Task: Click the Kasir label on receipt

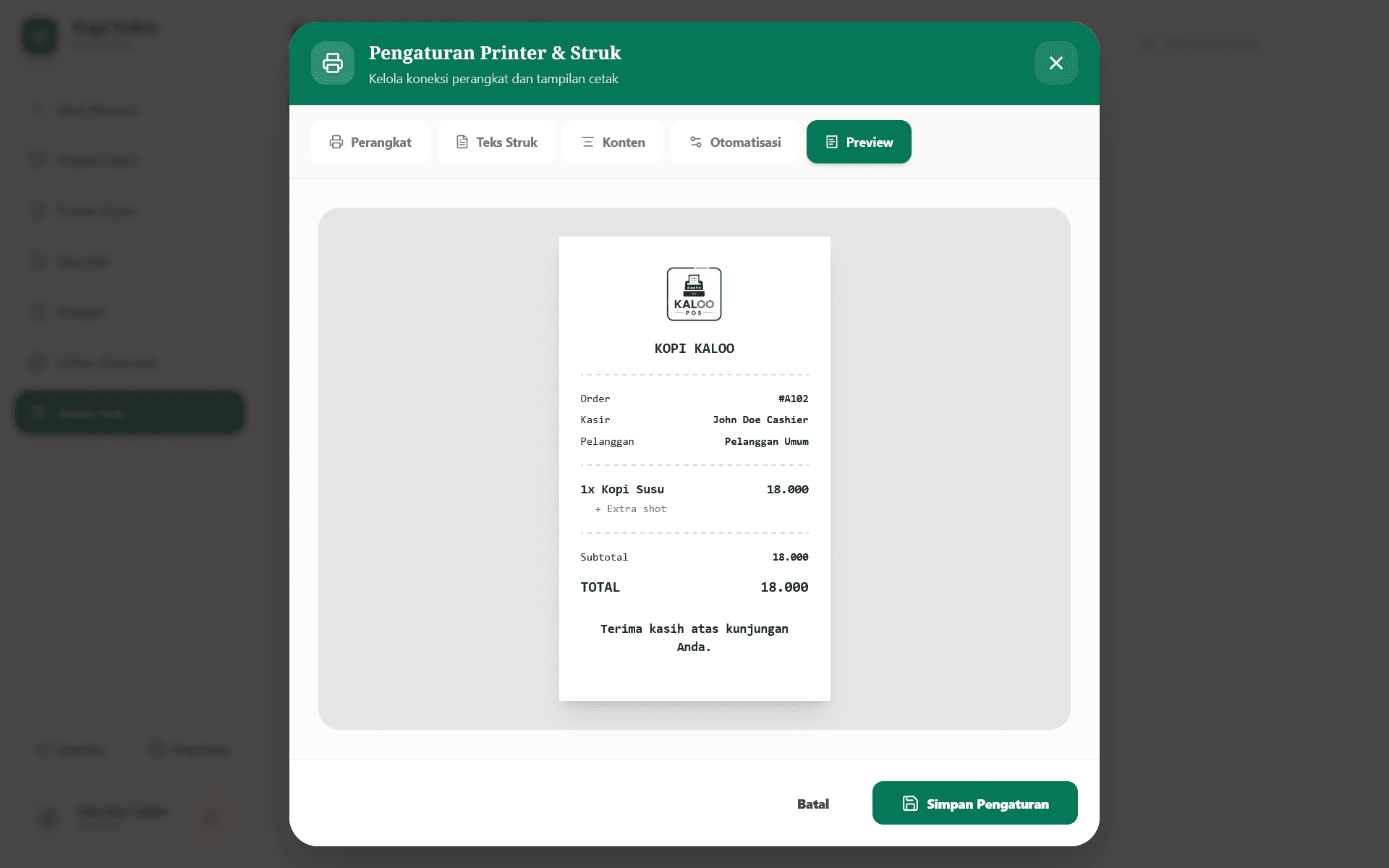Action: coord(595,420)
